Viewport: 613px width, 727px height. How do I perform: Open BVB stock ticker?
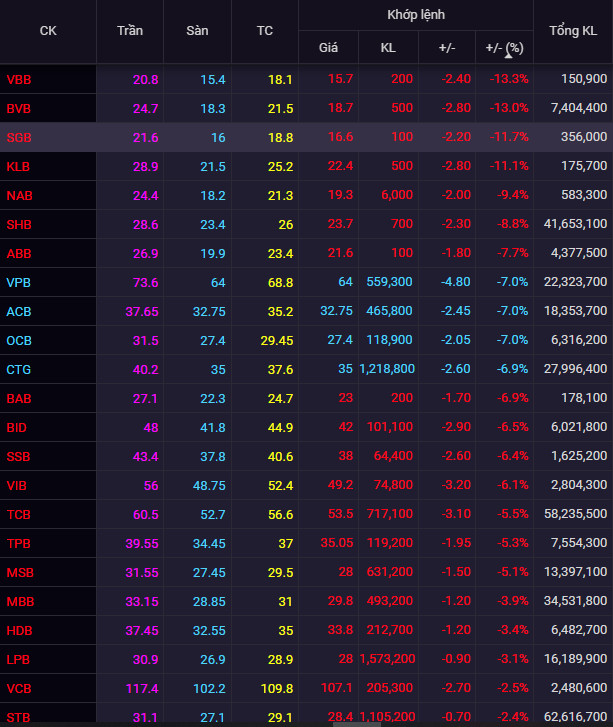[x=19, y=108]
